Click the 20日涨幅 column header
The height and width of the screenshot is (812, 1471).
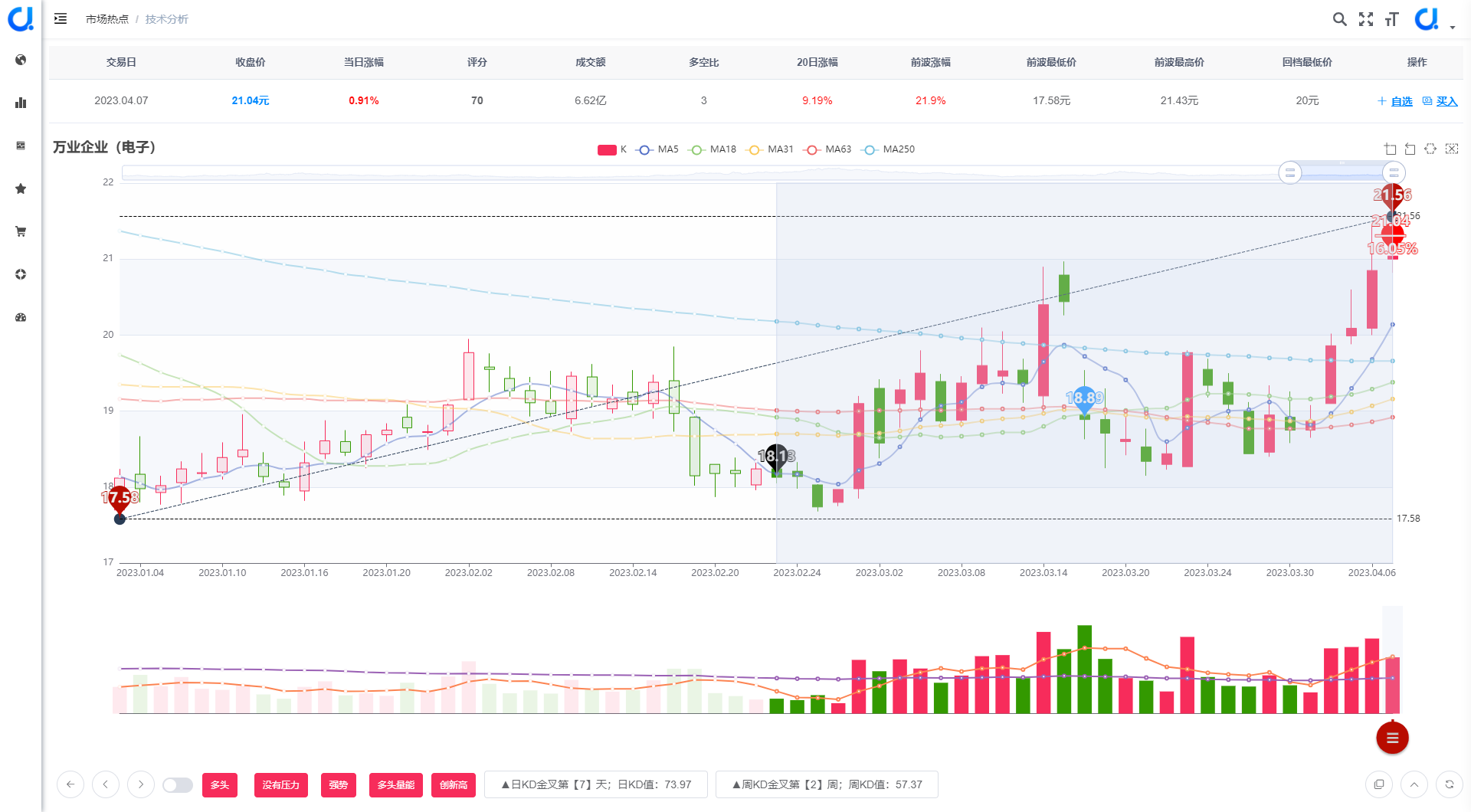[x=817, y=62]
